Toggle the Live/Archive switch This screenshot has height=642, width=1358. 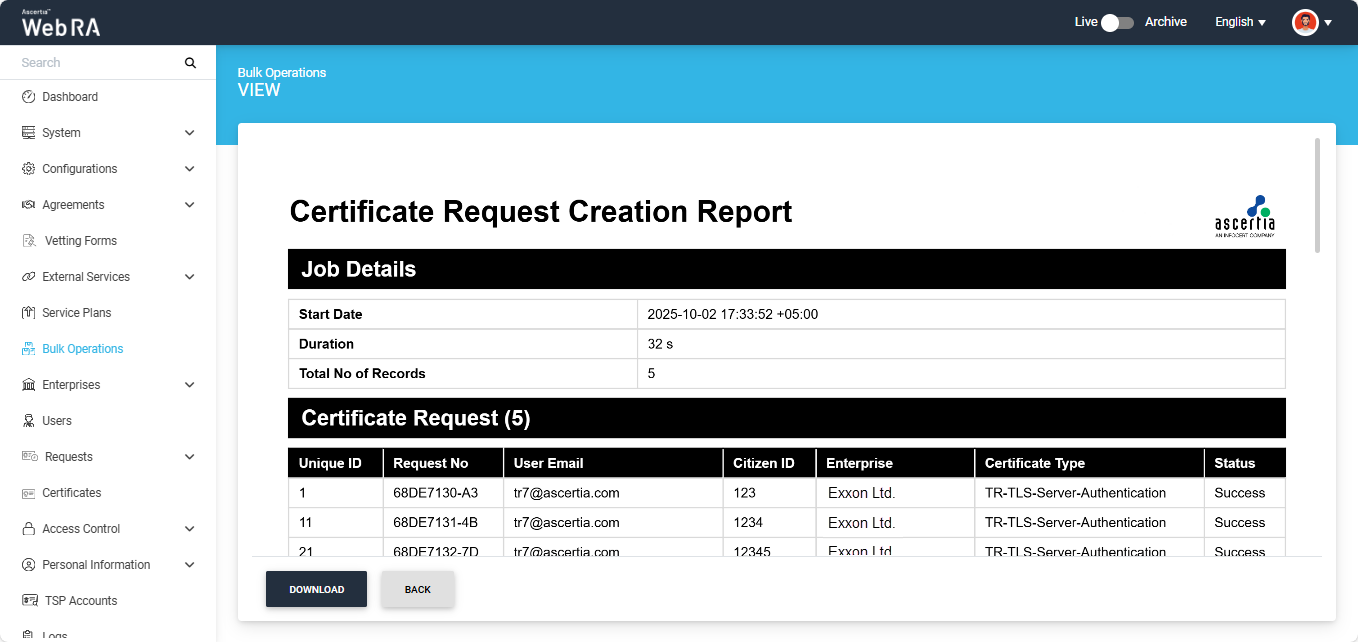[x=1117, y=22]
